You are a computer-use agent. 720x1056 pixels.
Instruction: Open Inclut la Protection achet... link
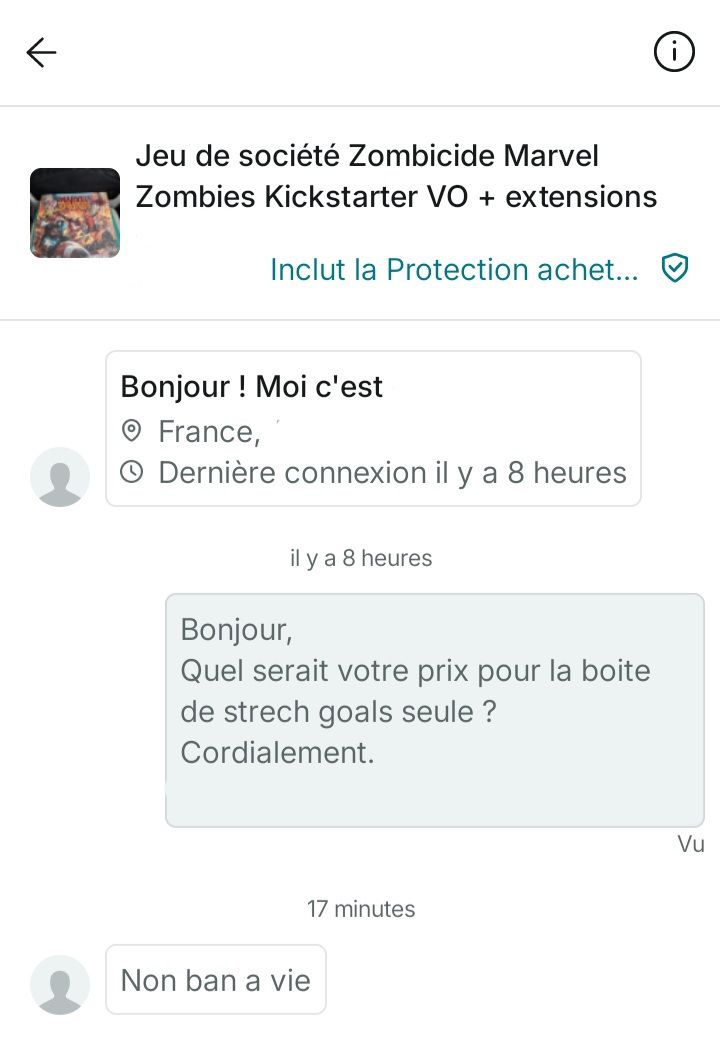pos(454,269)
